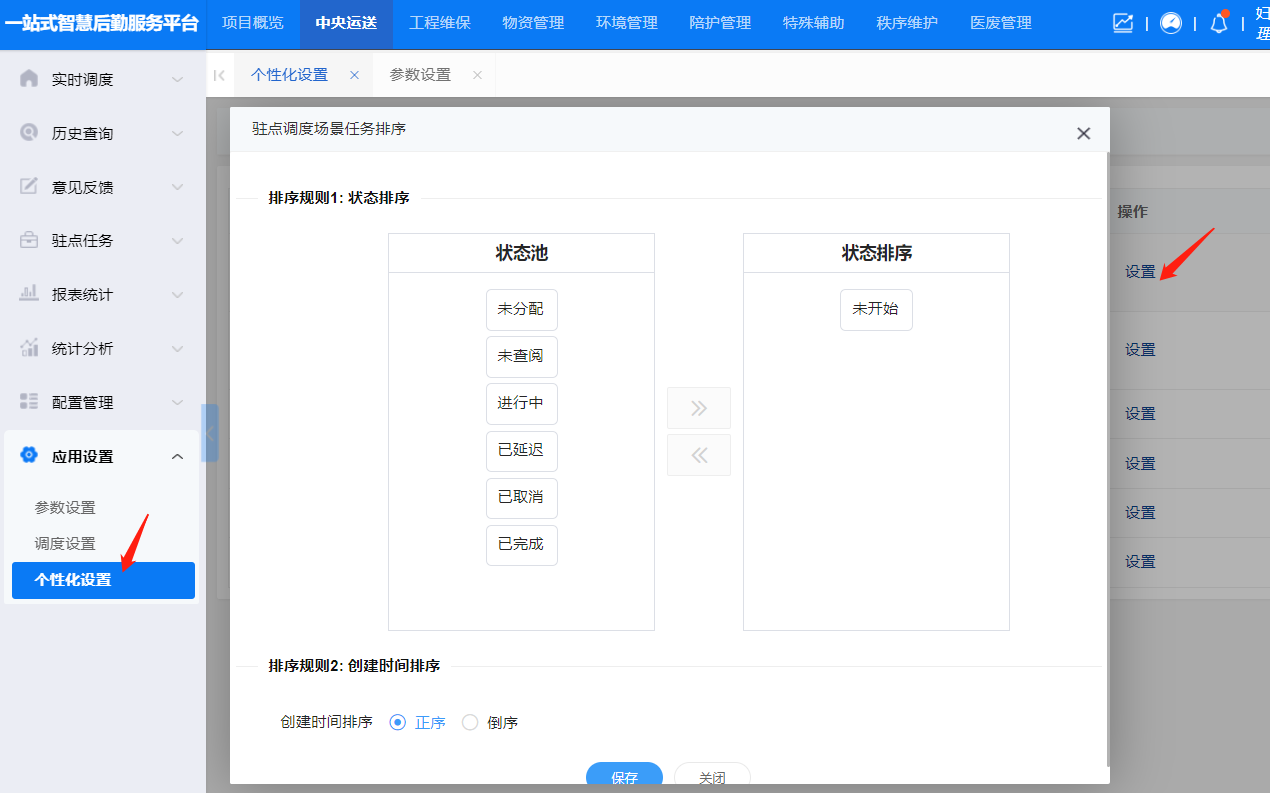Viewport: 1270px width, 793px height.
Task: Click the blue highlighted 设置 link
Action: tap(1140, 513)
